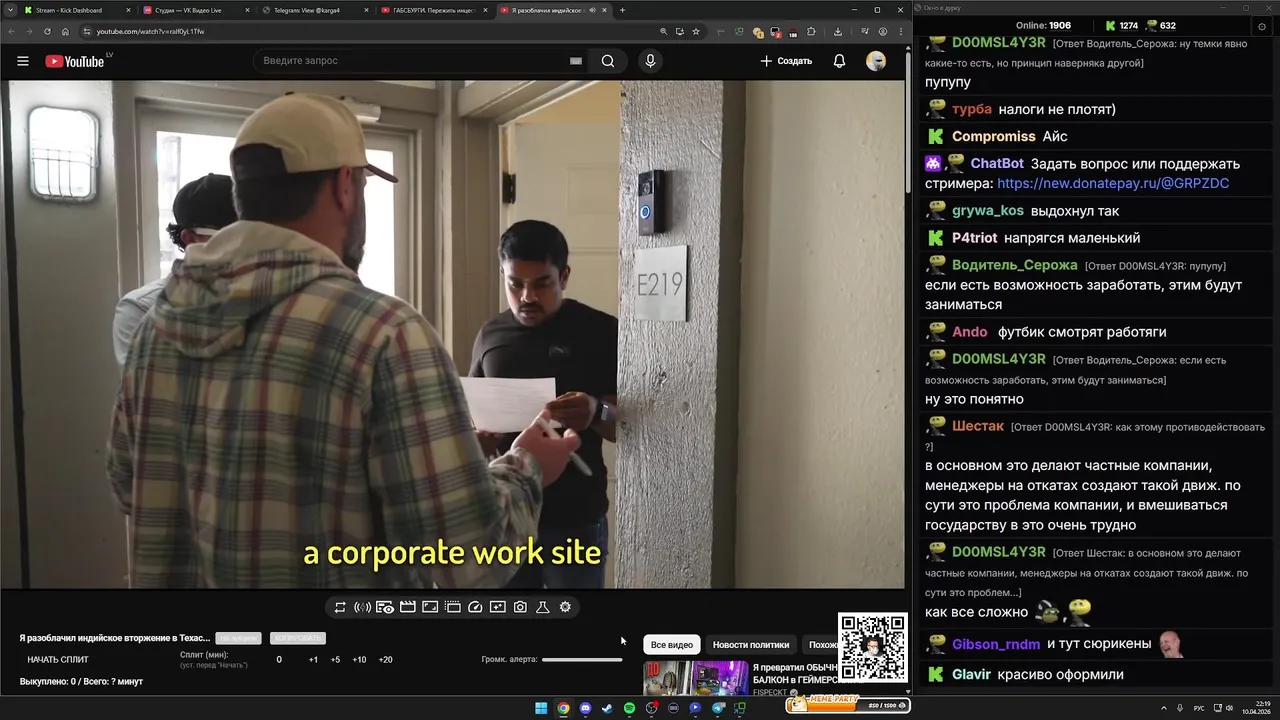This screenshot has height=720, width=1280.
Task: Select the Новости политики filter chip
Action: point(751,645)
